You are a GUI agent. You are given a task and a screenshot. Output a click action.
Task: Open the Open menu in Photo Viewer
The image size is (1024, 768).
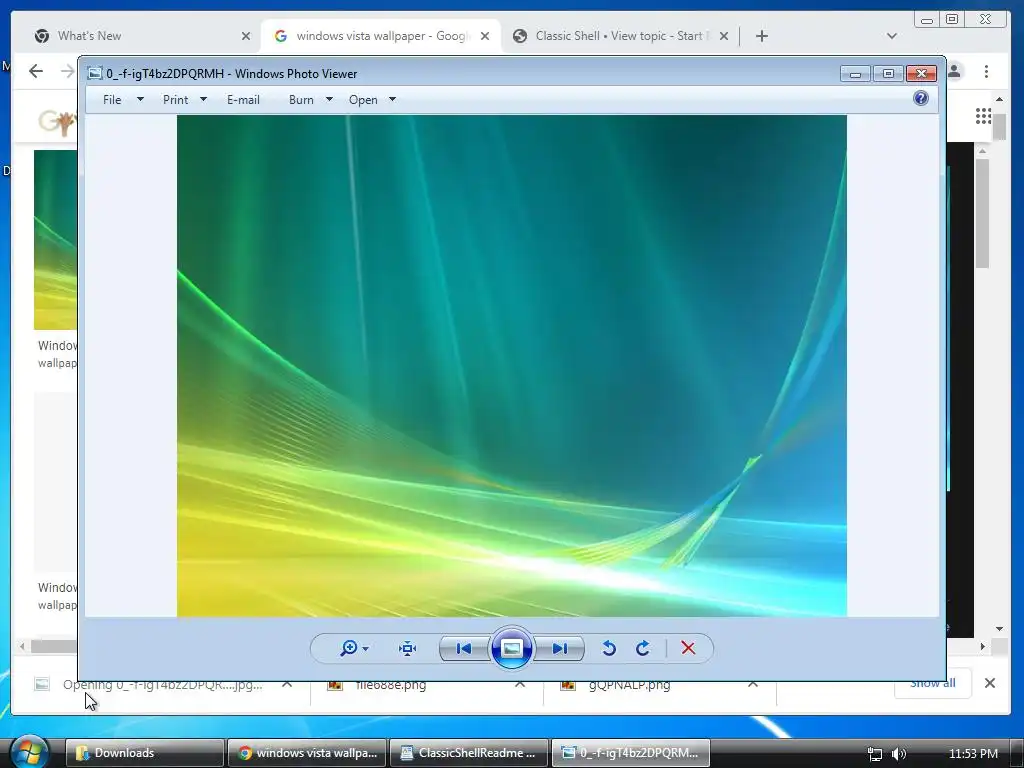pos(363,99)
